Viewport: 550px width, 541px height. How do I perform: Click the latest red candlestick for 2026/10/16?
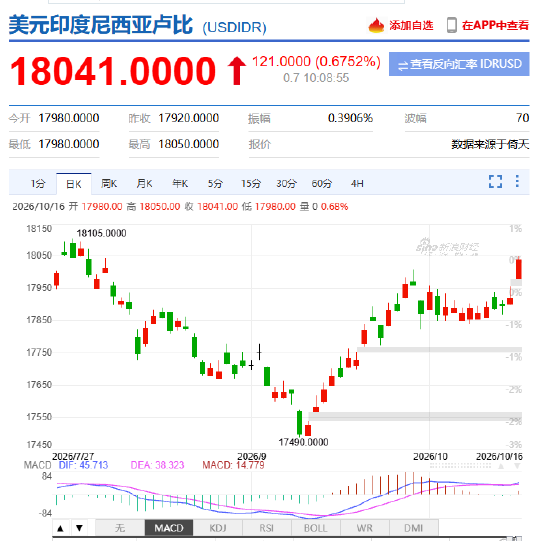tap(518, 269)
